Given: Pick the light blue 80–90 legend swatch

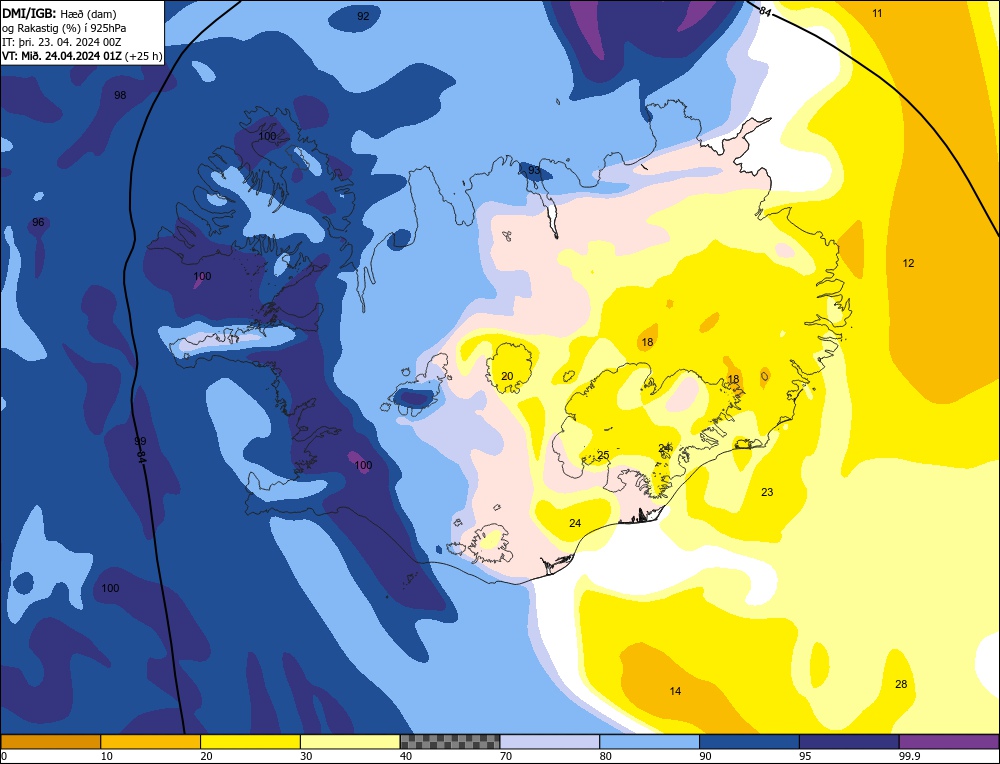Looking at the screenshot, I should 649,742.
